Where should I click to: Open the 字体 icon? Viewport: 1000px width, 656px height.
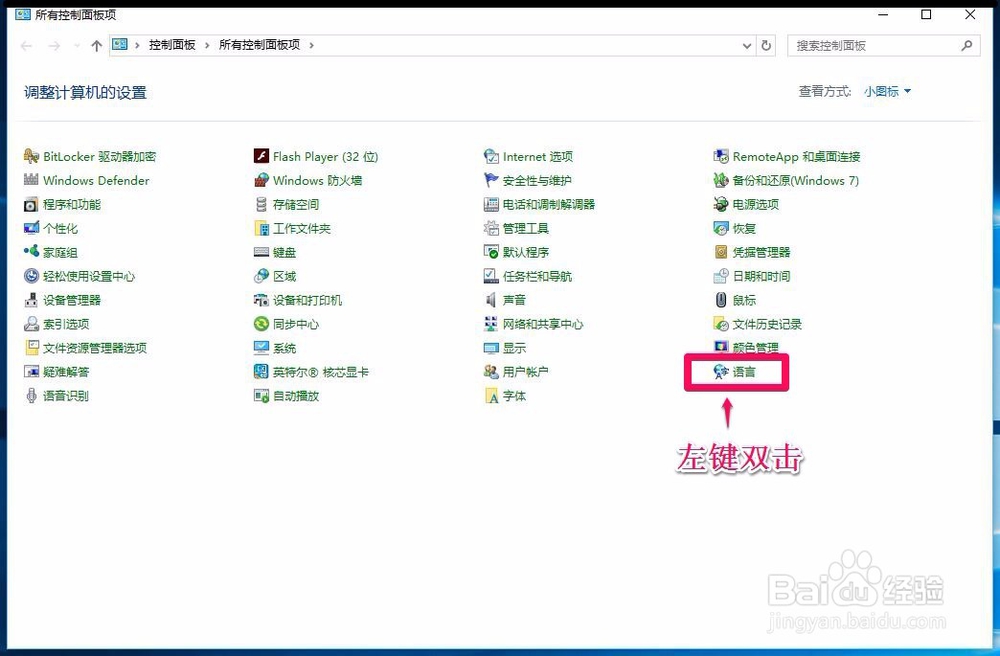491,396
